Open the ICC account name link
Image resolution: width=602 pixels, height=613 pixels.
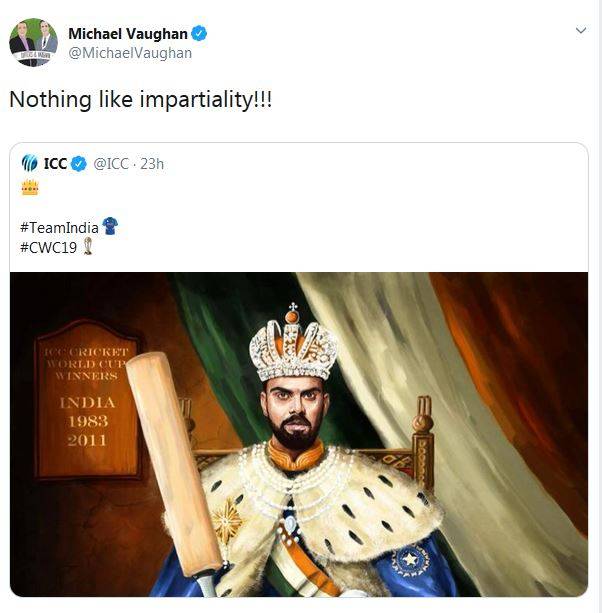tap(55, 164)
